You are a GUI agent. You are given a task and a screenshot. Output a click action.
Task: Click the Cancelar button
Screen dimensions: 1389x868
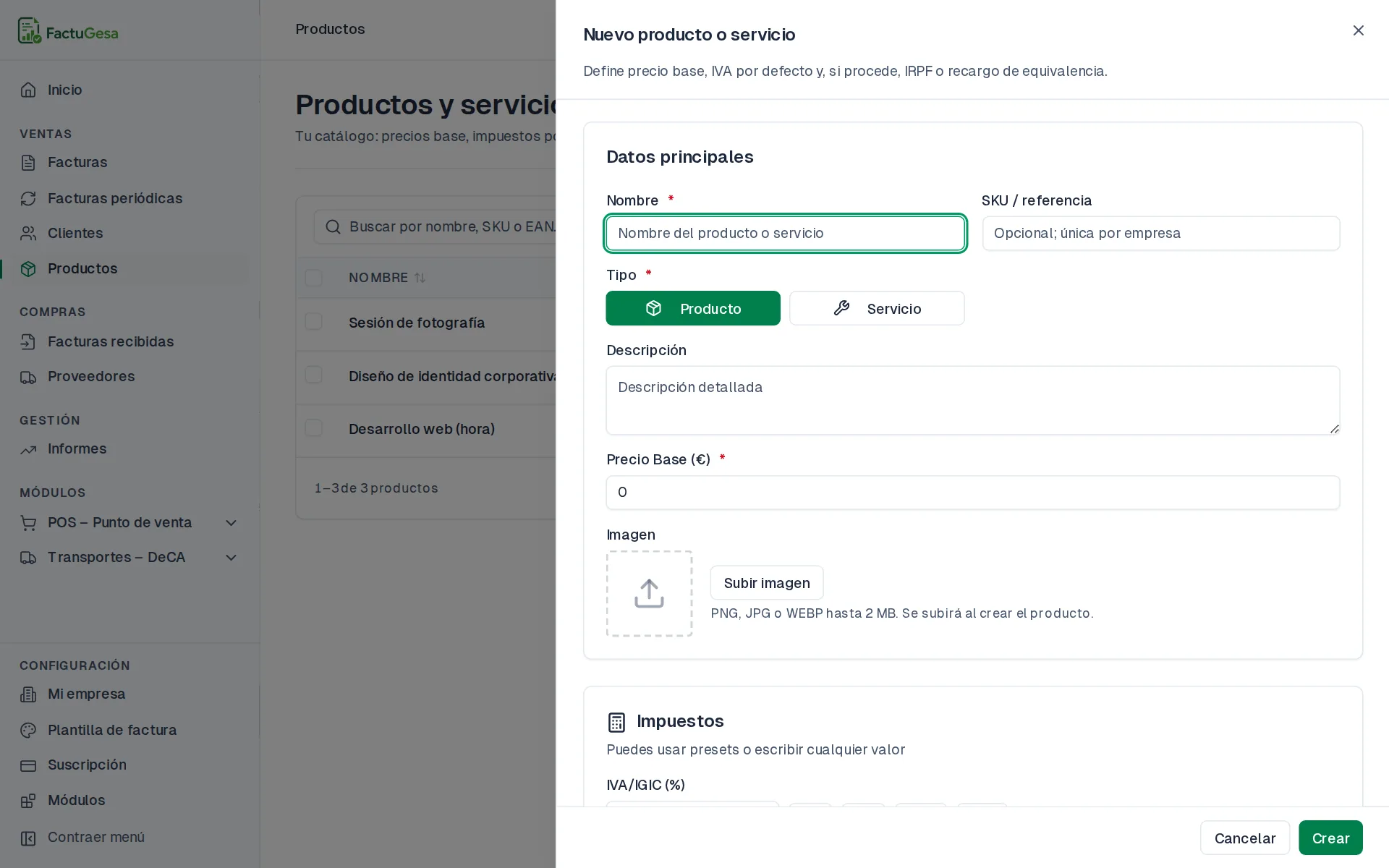(1245, 838)
